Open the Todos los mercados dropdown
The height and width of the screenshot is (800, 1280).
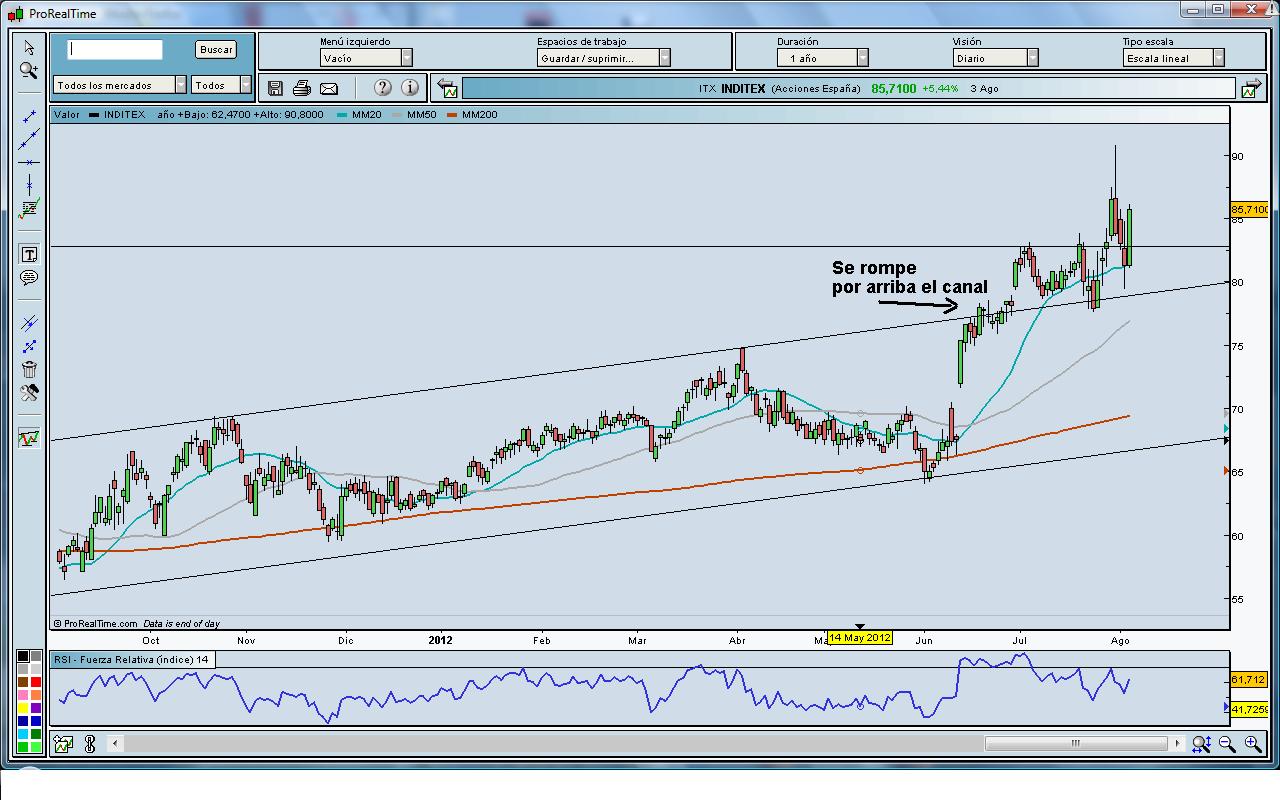[x=121, y=85]
